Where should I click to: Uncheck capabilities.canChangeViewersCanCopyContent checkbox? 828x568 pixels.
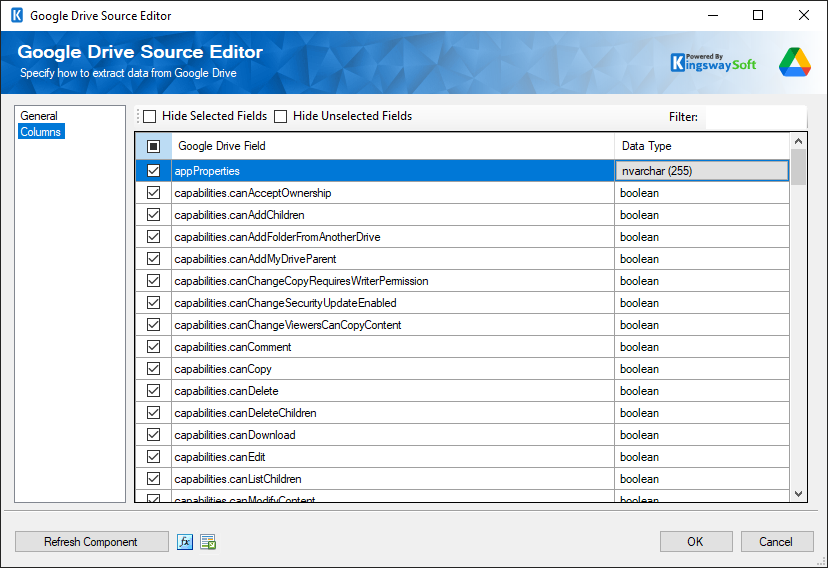(x=154, y=325)
